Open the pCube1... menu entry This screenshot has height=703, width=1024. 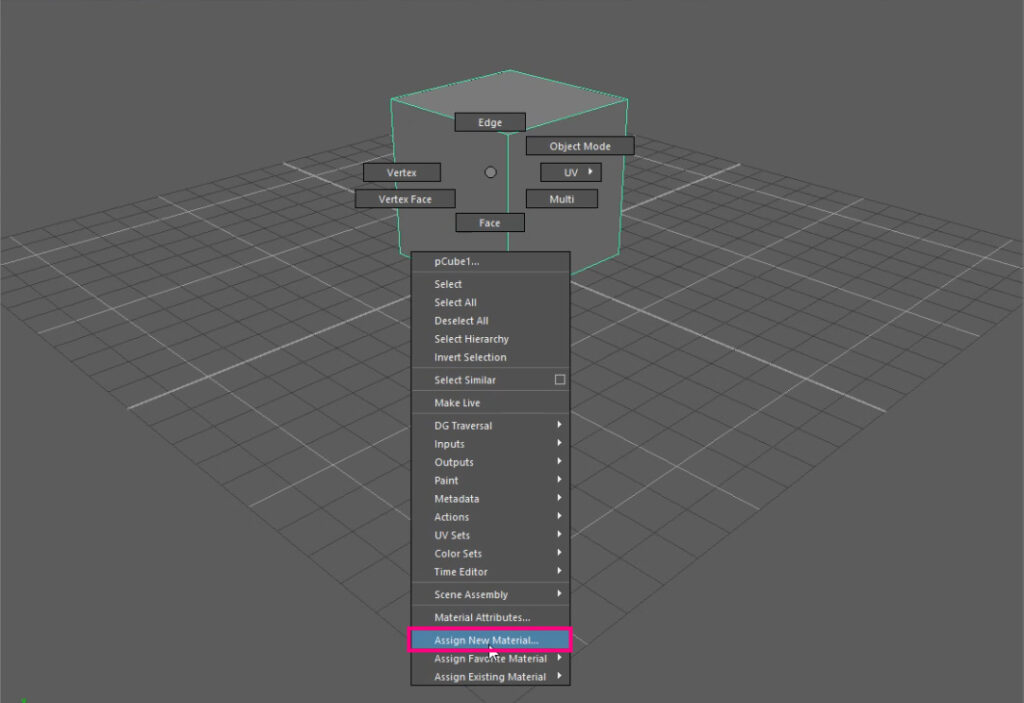point(490,261)
